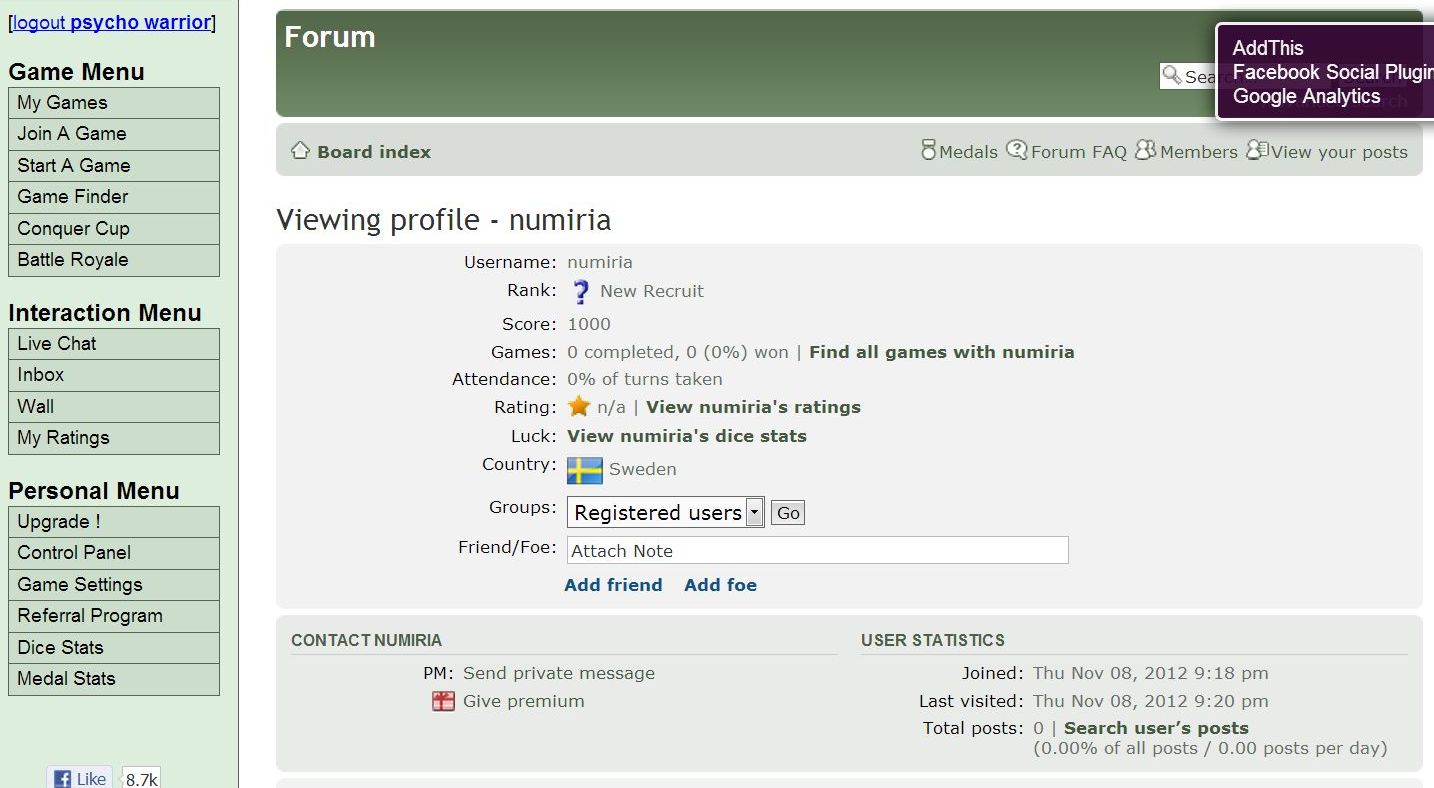The height and width of the screenshot is (788, 1434).
Task: Select Live Chat from Interaction Menu
Action: coord(113,344)
